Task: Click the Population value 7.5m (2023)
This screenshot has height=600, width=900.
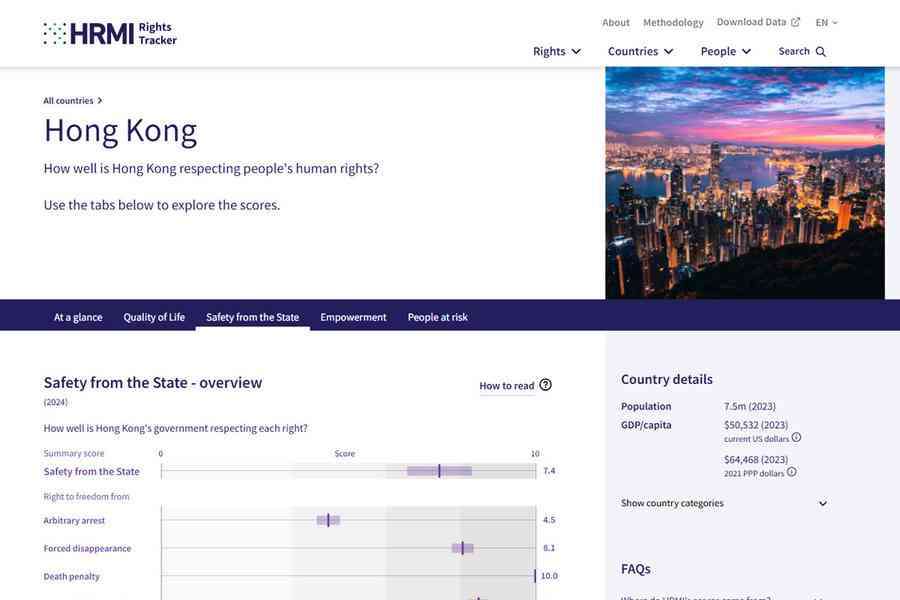Action: pos(750,406)
